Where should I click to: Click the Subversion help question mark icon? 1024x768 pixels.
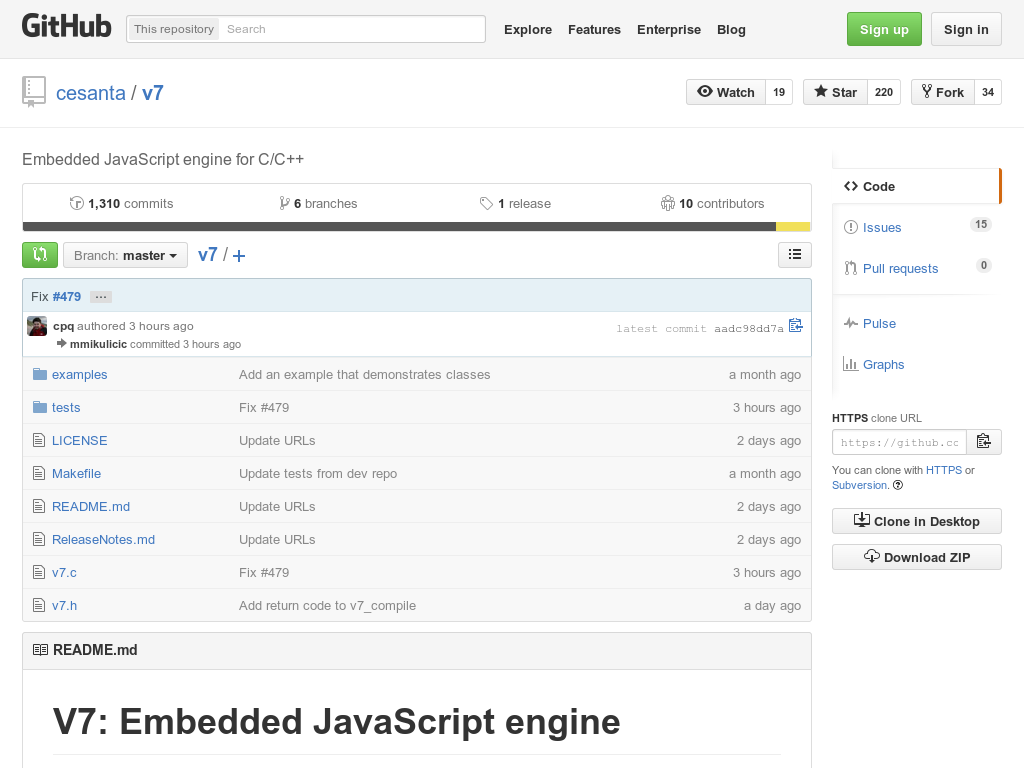click(898, 485)
